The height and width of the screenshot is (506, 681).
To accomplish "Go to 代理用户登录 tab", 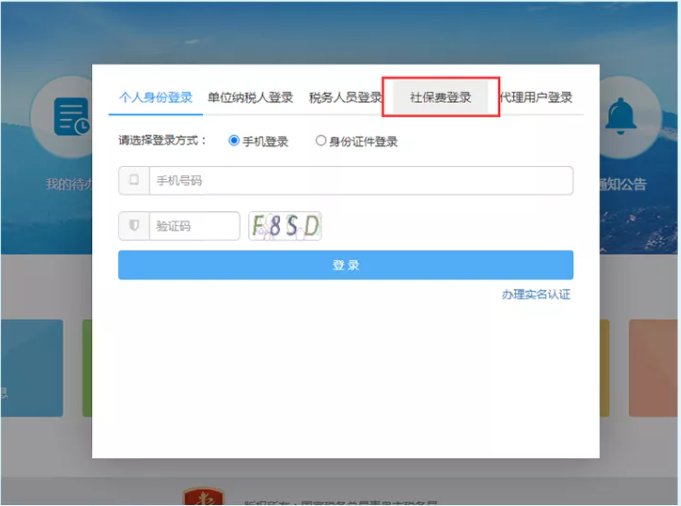I will pyautogui.click(x=536, y=98).
